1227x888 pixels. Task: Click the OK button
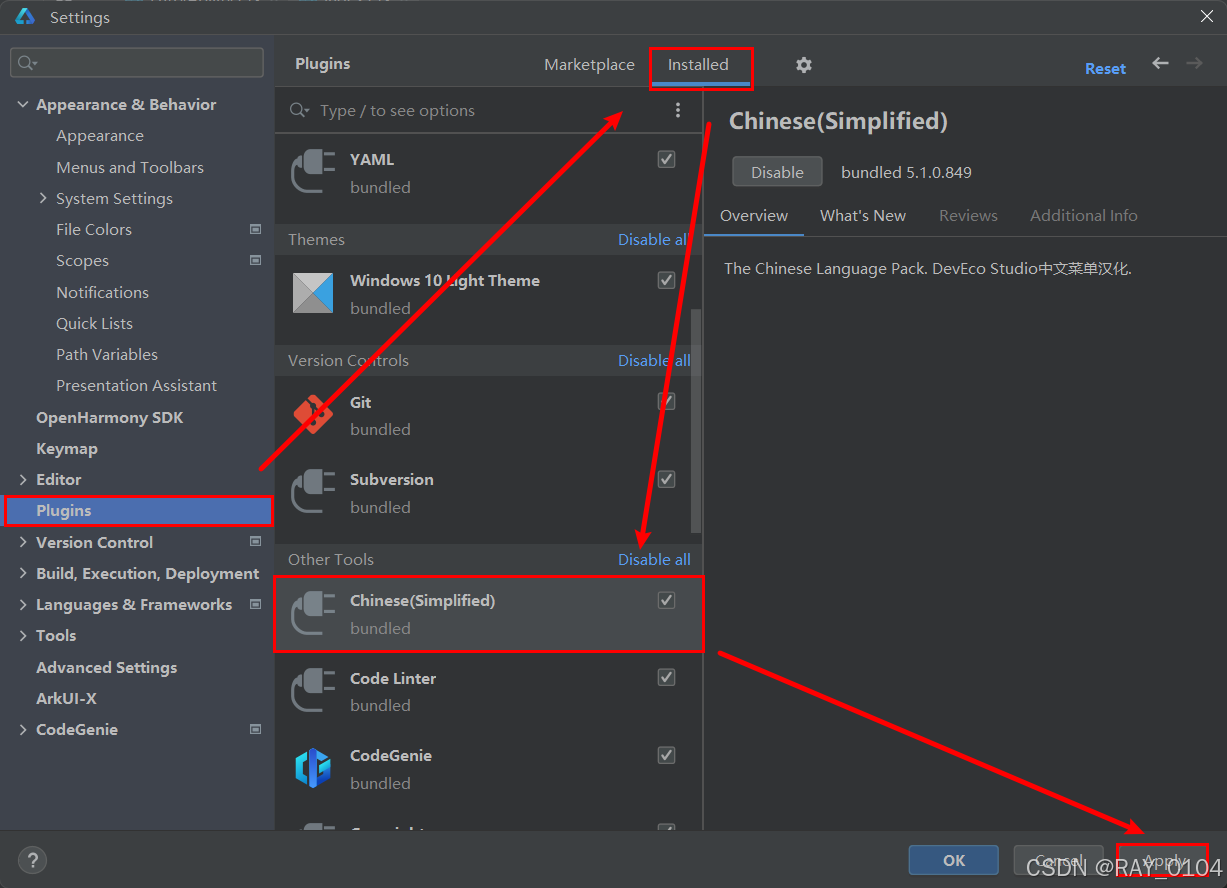[954, 860]
